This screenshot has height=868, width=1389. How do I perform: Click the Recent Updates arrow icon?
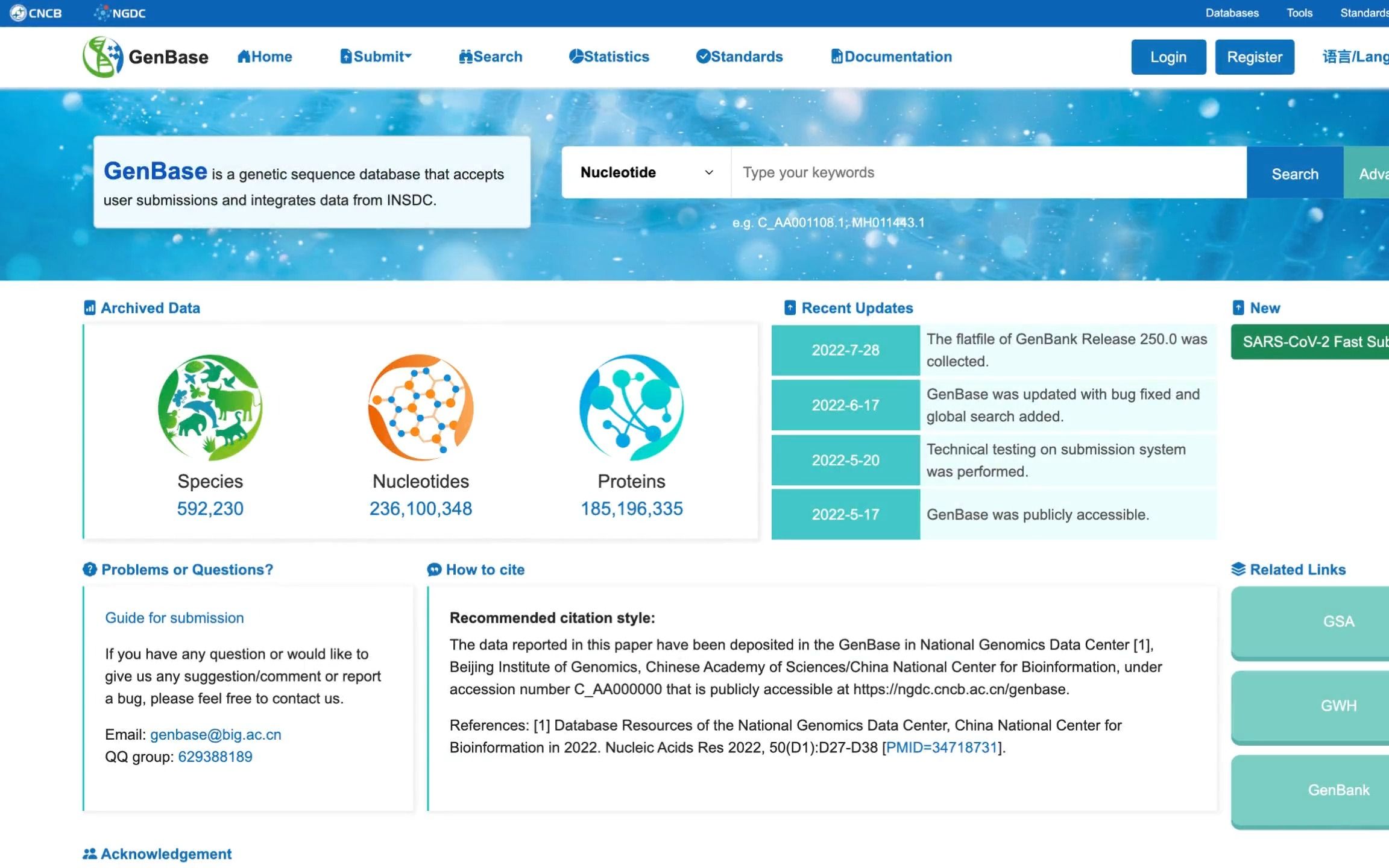click(x=790, y=308)
